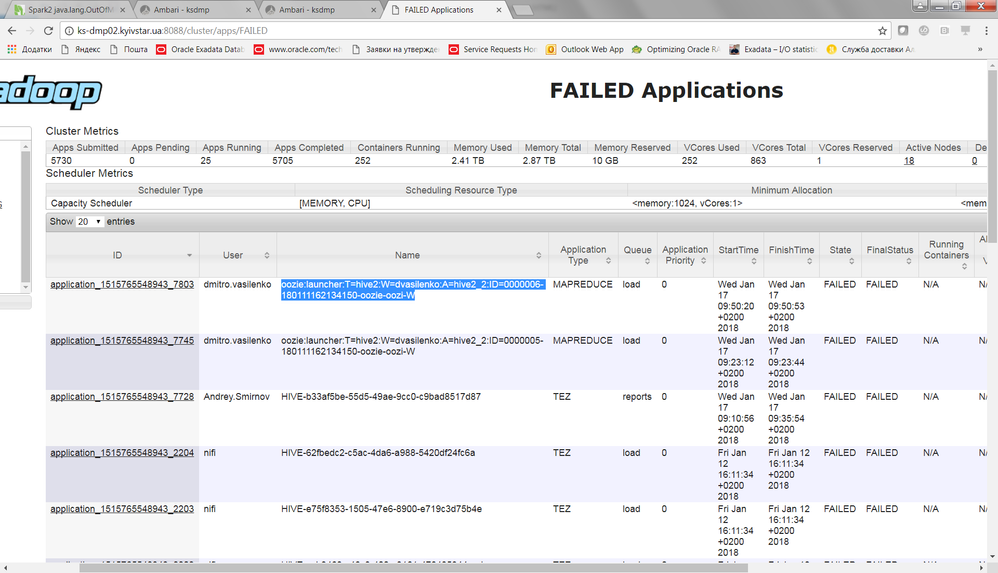Click HIVE-62fbedc2-c5ac-4da6-a988-5420df24fc6a name
This screenshot has height=573, width=998.
tap(378, 453)
